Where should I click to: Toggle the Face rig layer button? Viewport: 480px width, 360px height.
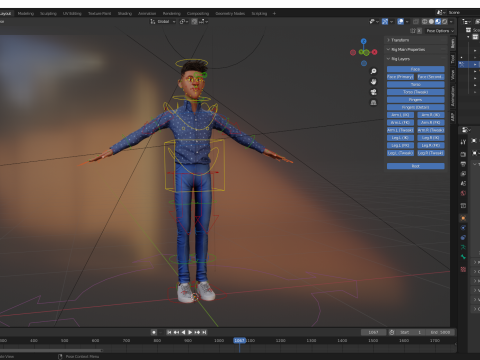[416, 69]
